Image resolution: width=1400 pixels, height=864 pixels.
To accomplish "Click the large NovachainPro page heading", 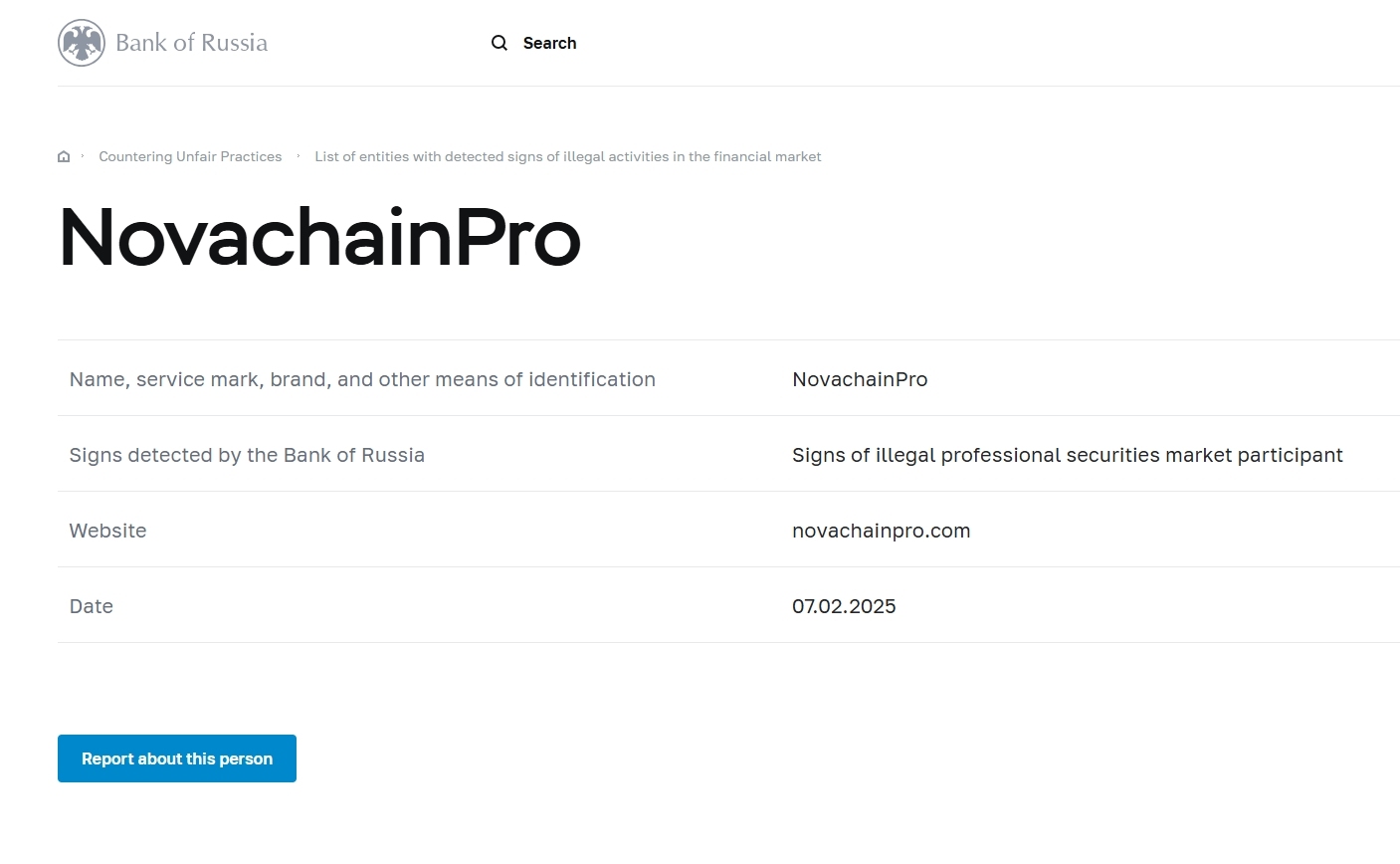I will [x=319, y=238].
